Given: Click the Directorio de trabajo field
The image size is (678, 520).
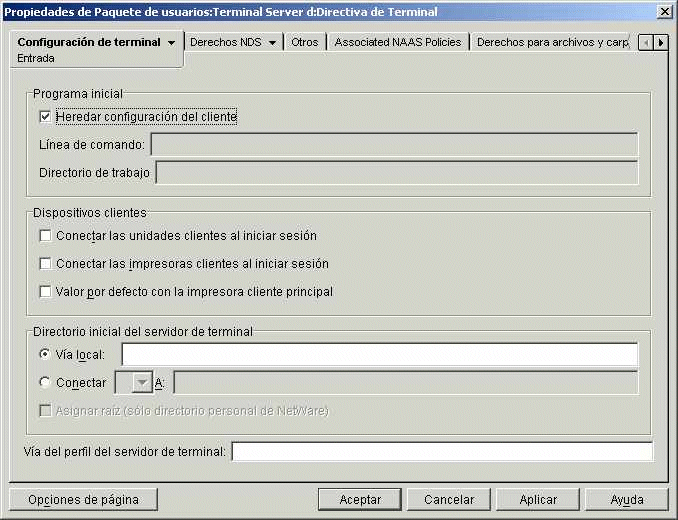Looking at the screenshot, I should click(x=397, y=172).
